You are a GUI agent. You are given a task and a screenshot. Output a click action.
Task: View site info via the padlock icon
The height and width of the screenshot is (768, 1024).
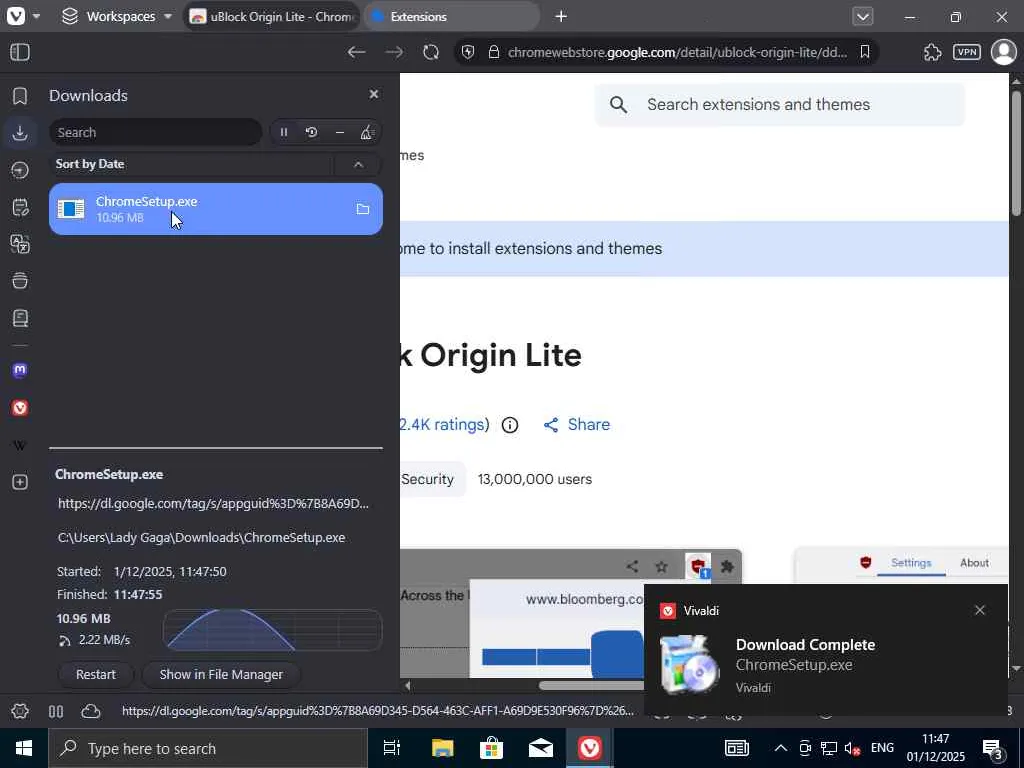point(494,52)
